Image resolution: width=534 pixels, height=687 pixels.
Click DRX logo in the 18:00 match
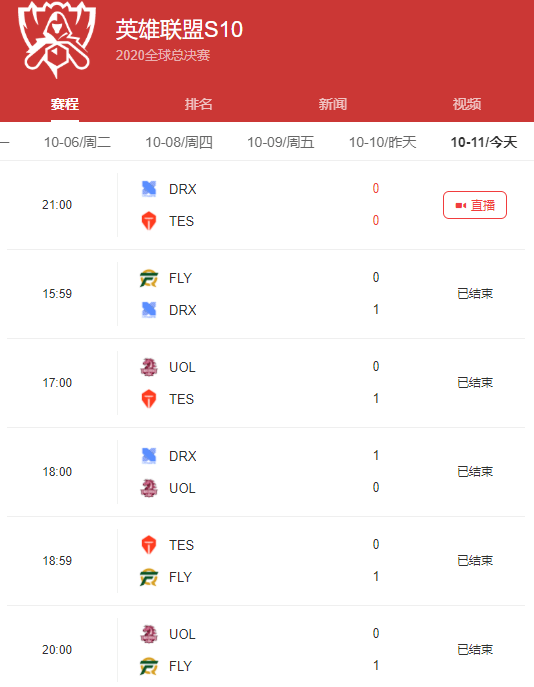pyautogui.click(x=149, y=456)
